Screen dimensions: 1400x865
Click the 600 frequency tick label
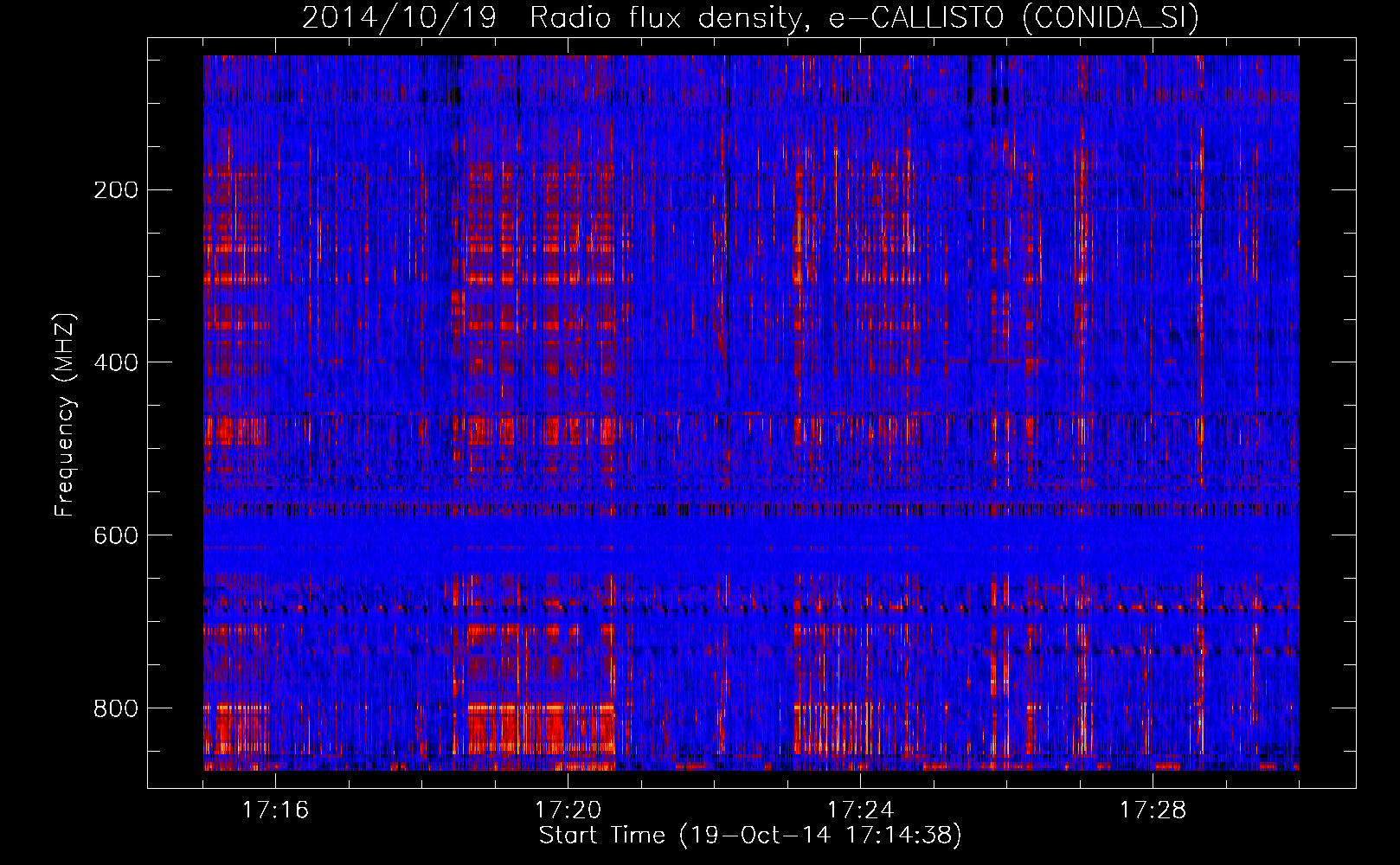(x=115, y=535)
